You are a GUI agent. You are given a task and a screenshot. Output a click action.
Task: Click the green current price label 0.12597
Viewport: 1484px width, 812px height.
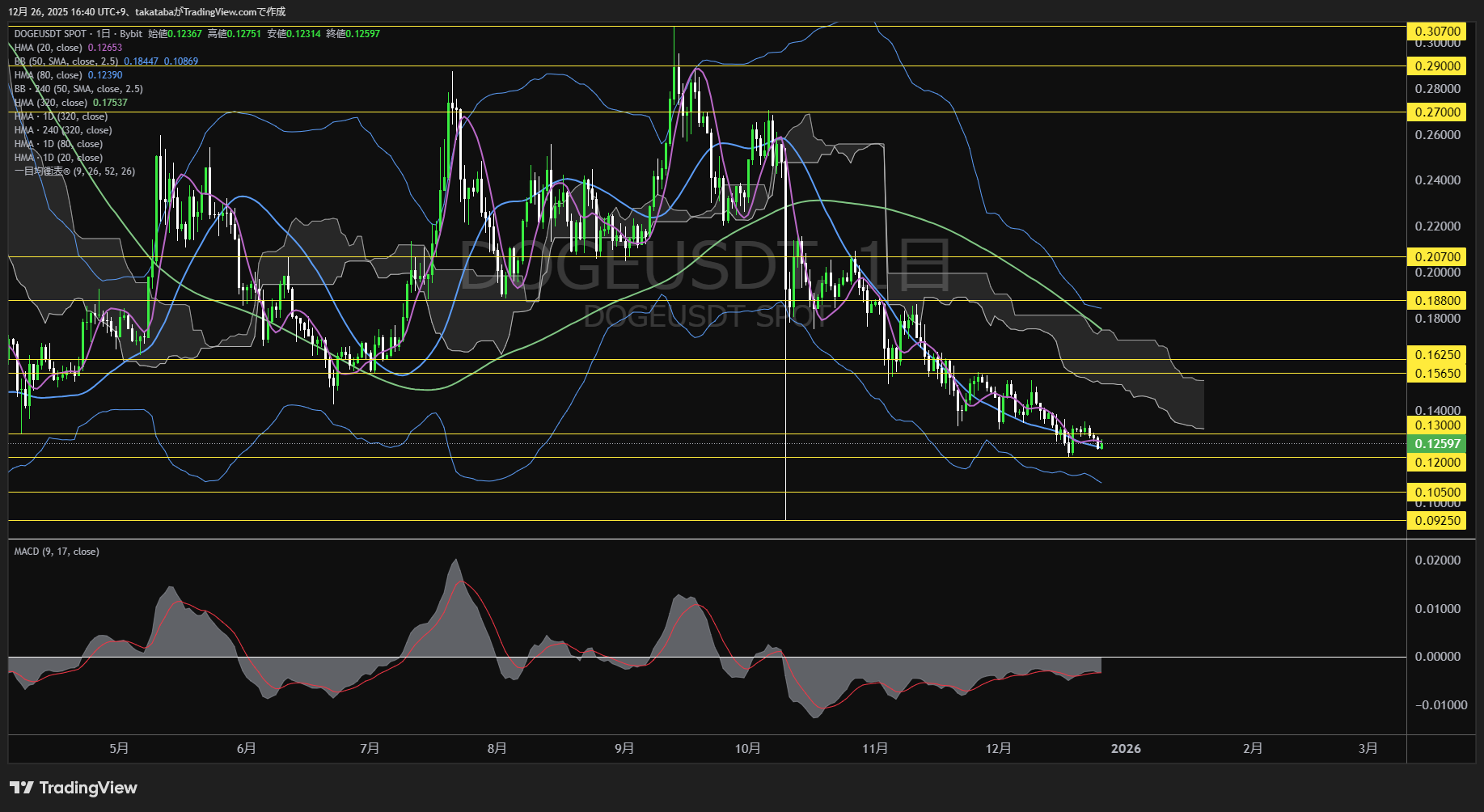1436,444
